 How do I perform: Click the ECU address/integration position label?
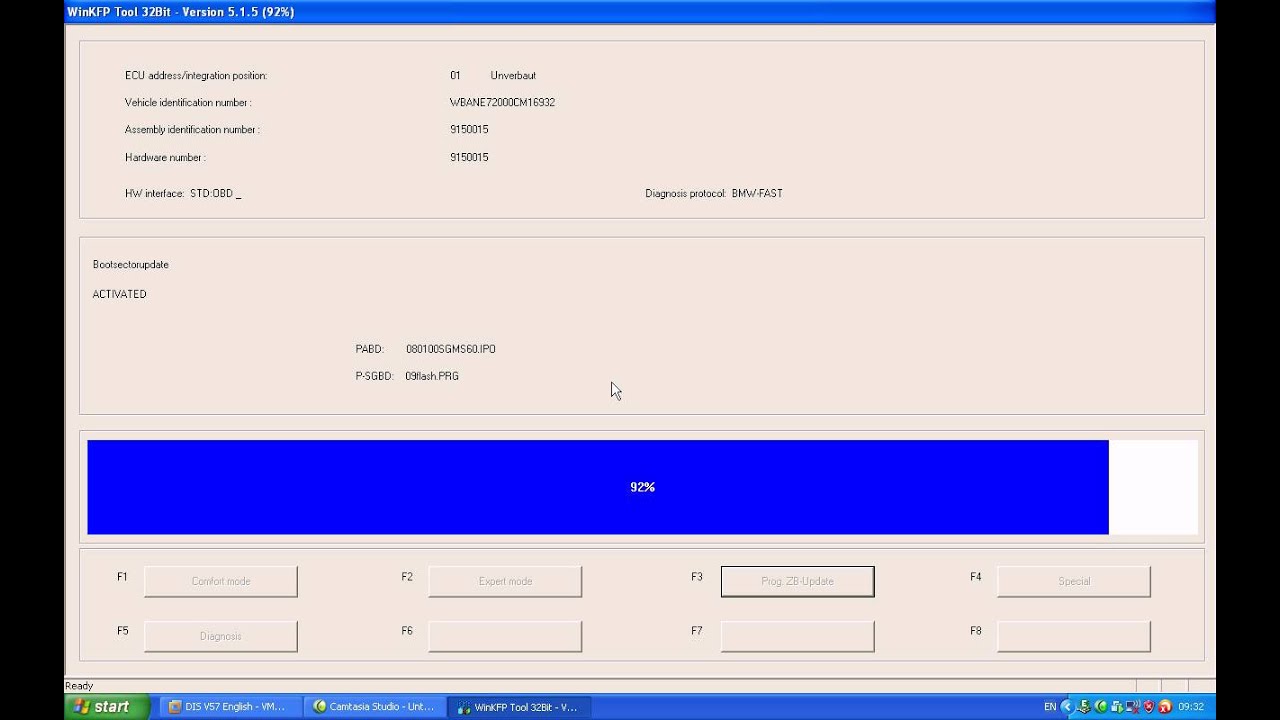pyautogui.click(x=196, y=75)
